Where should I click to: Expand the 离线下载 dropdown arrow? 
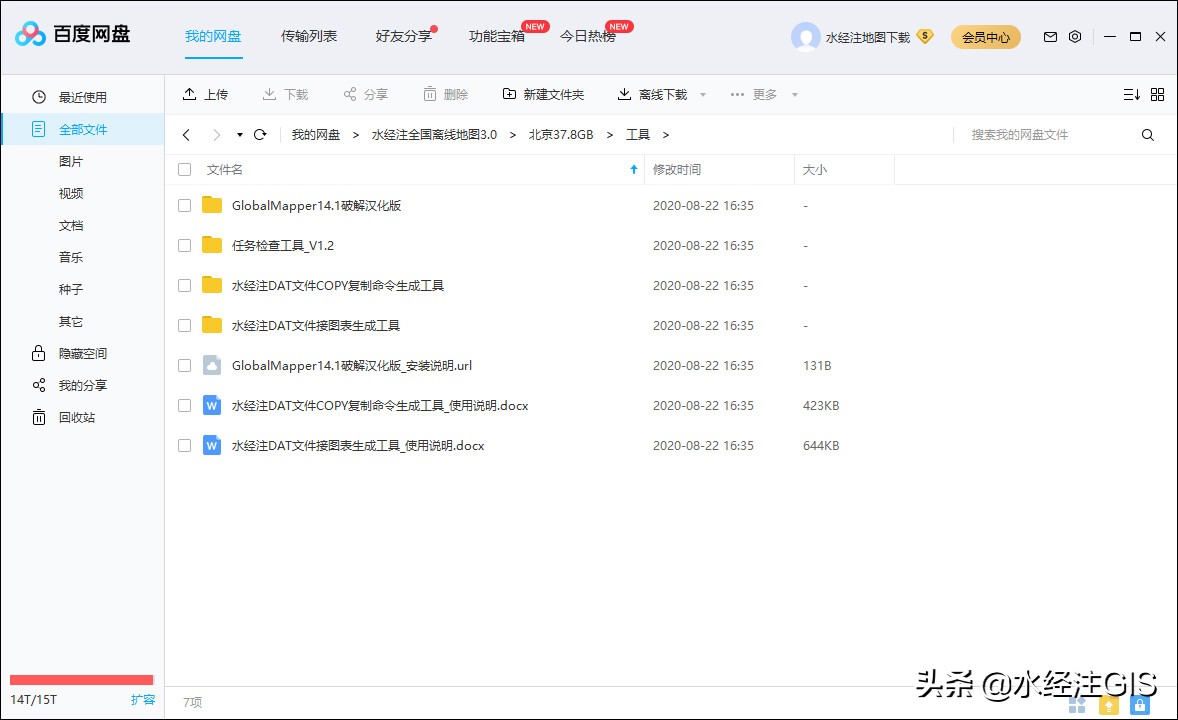coord(703,95)
